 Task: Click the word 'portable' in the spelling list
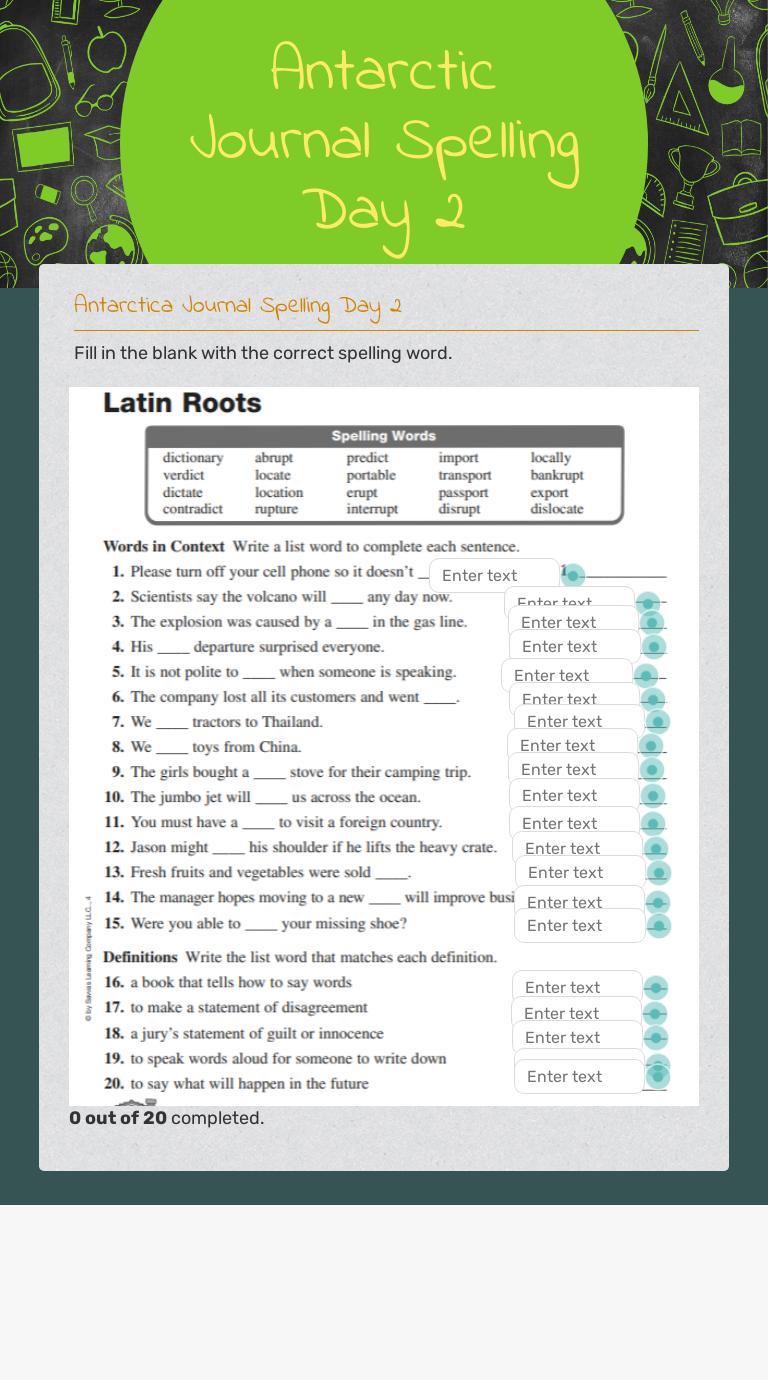click(x=371, y=475)
